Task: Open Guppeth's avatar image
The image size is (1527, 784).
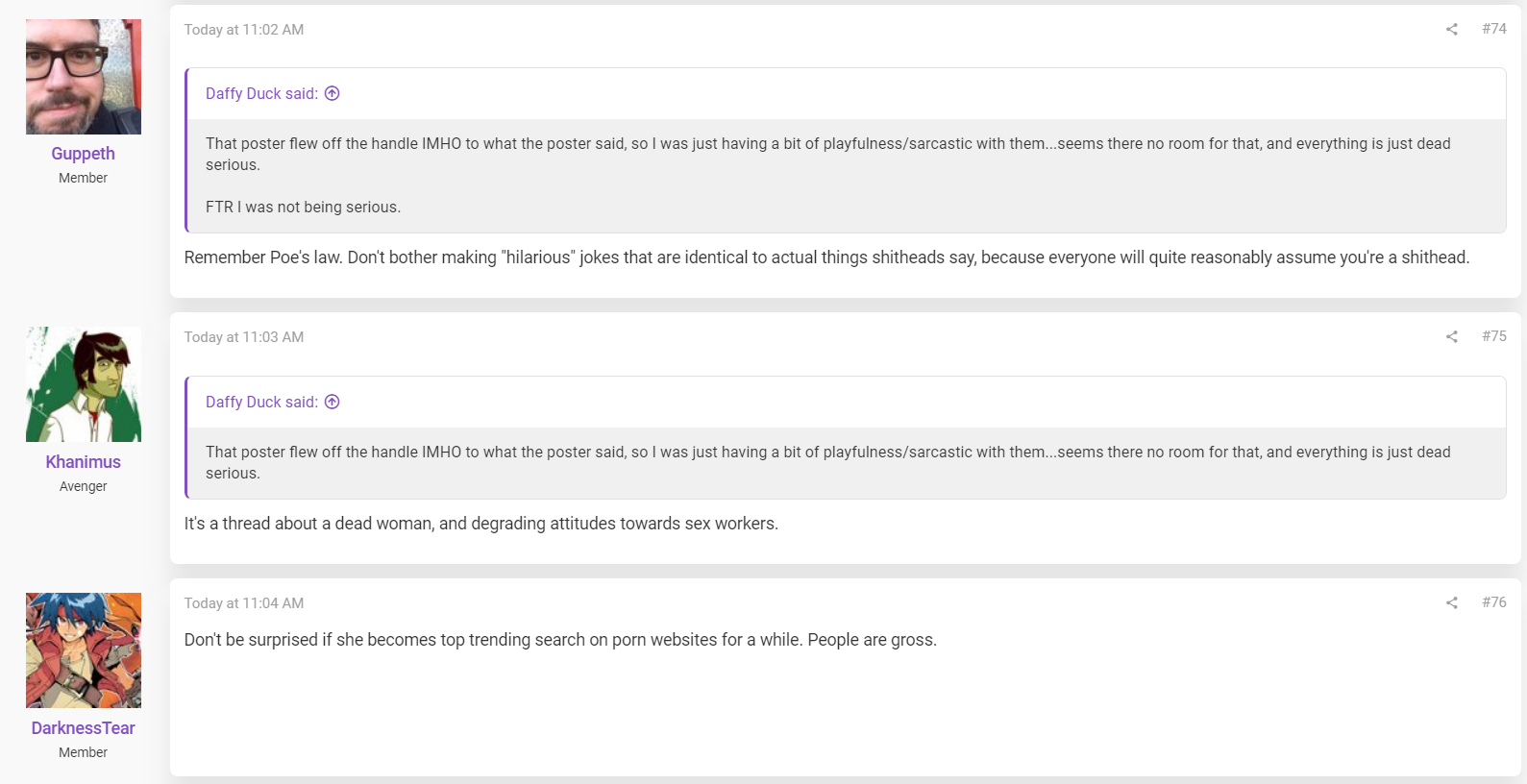Action: (x=84, y=77)
